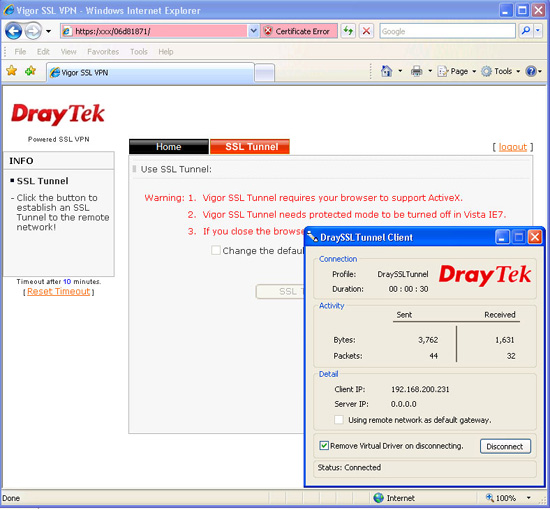Click the Google search box
Image resolution: width=550 pixels, height=510 pixels.
[447, 31]
